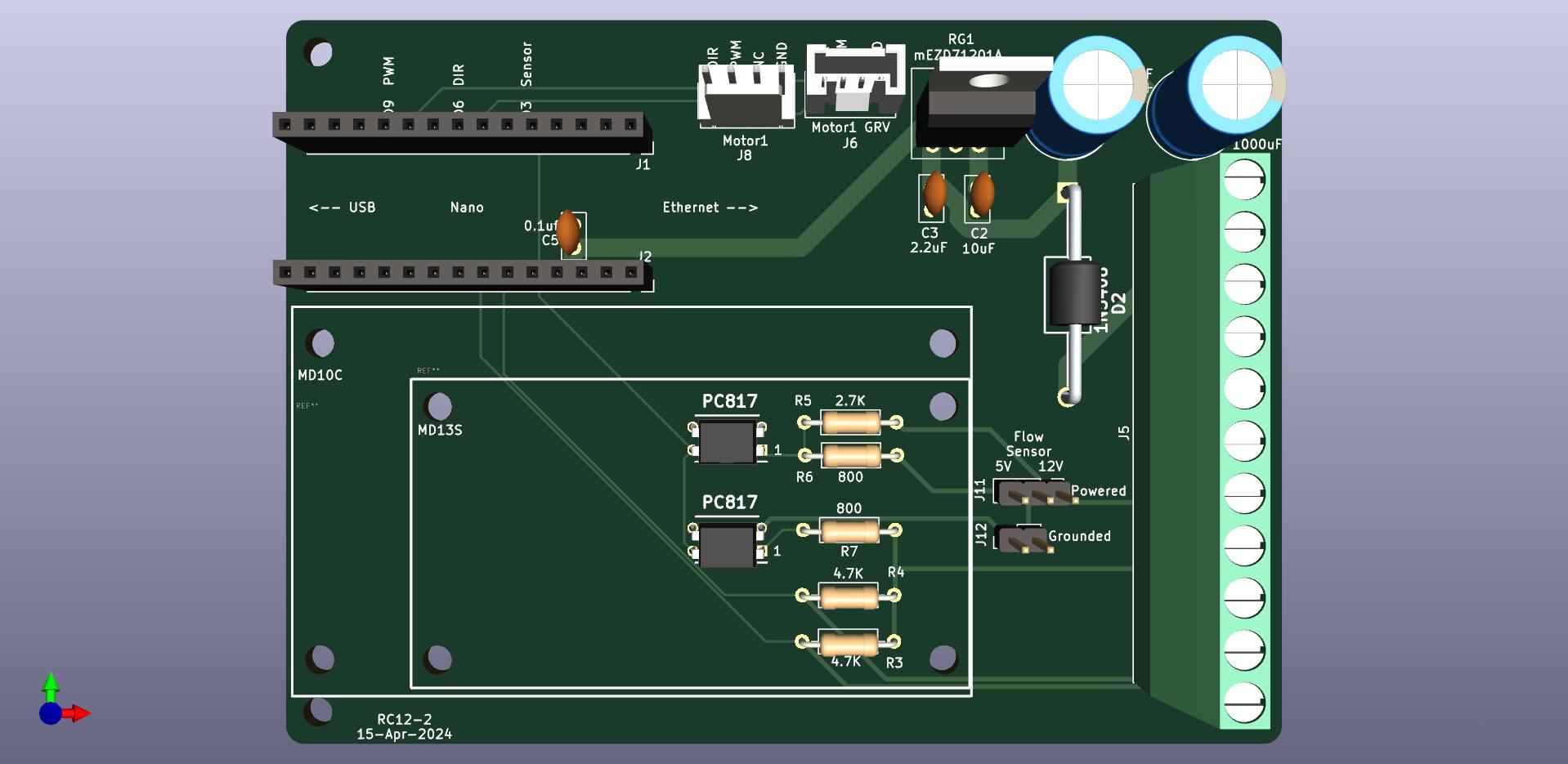Click the 'RC12-2' board revision text
Viewport: 1568px width, 764px height.
click(404, 719)
